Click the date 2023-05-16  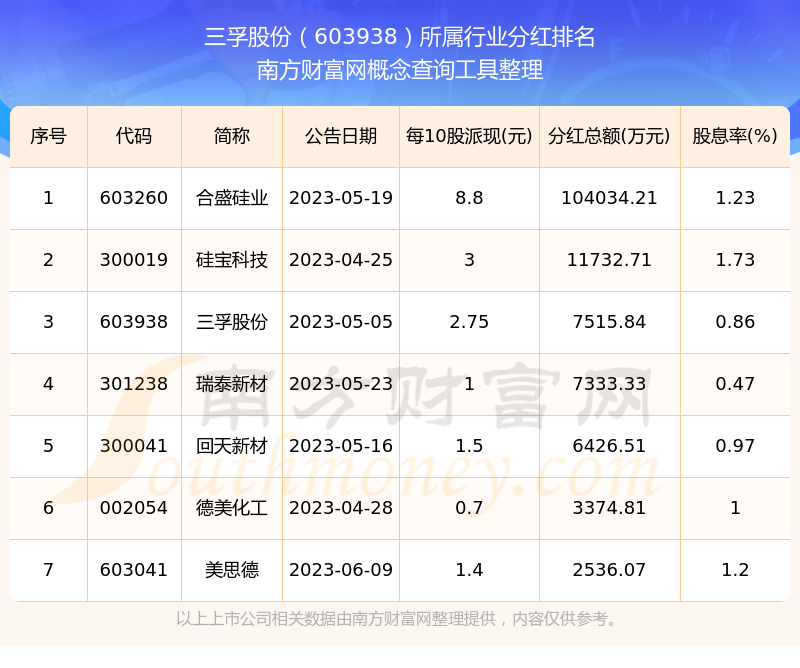pyautogui.click(x=341, y=446)
